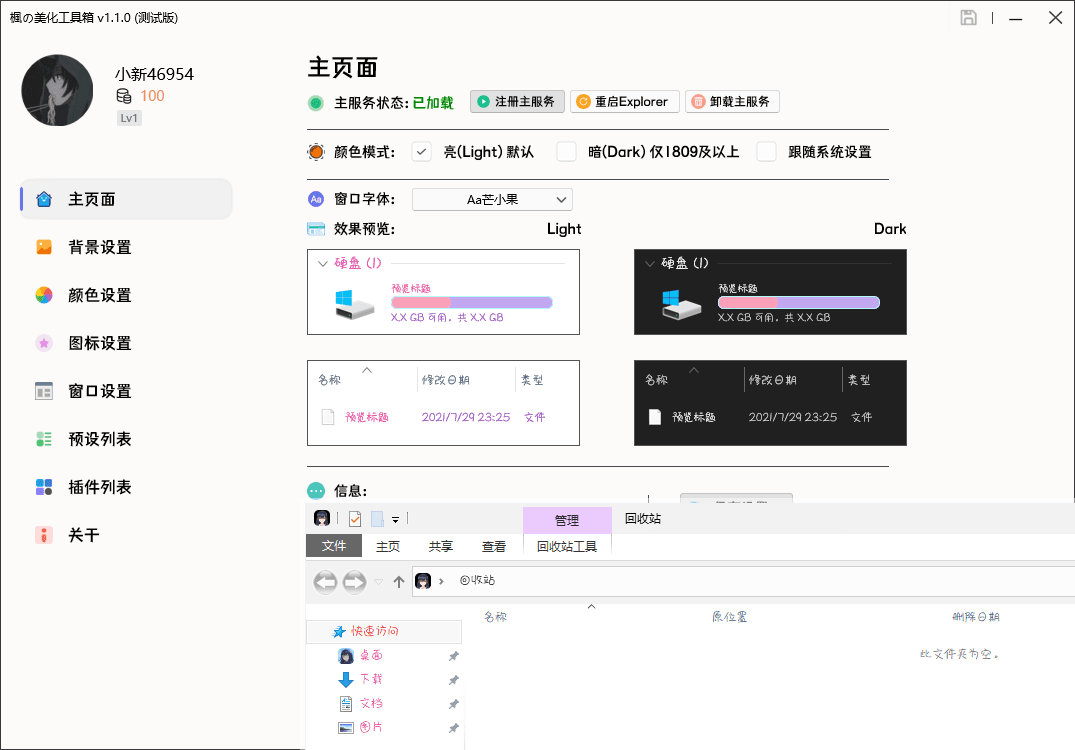Click Light preview disk usage bar
Viewport: 1075px width, 750px height.
click(472, 302)
